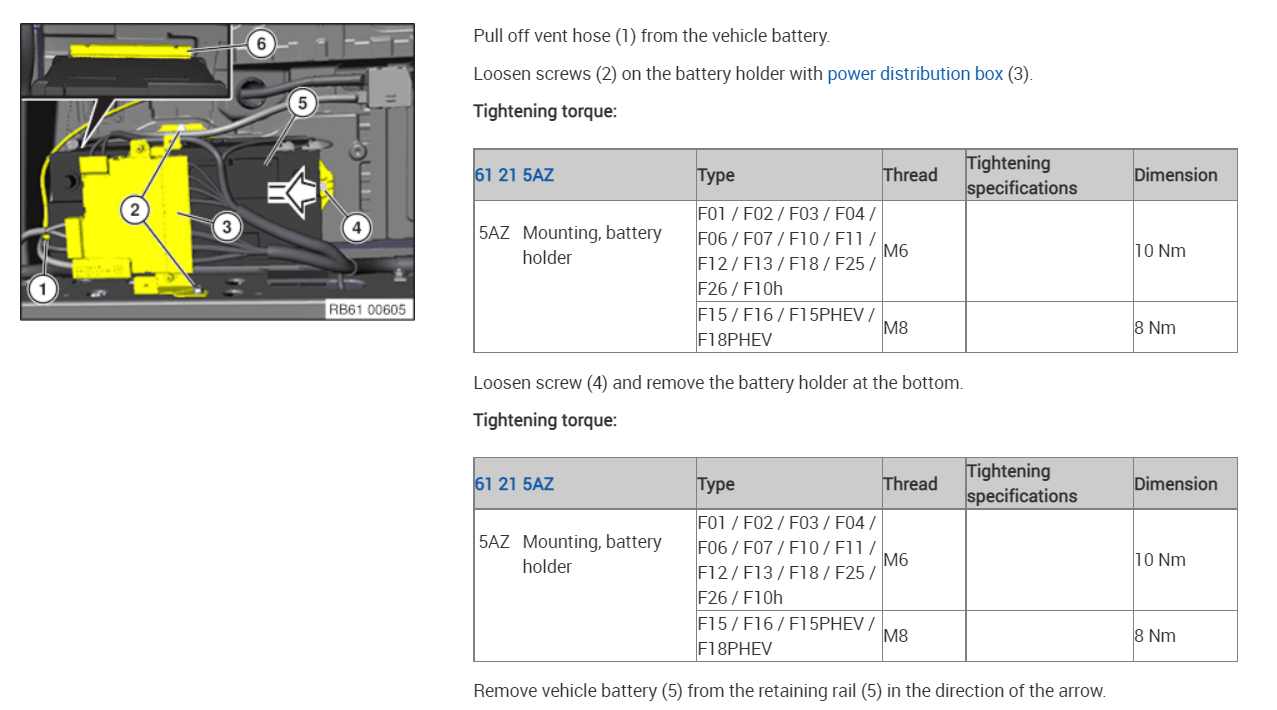
Task: Click callout number 4 beside the arrow
Action: tap(356, 227)
